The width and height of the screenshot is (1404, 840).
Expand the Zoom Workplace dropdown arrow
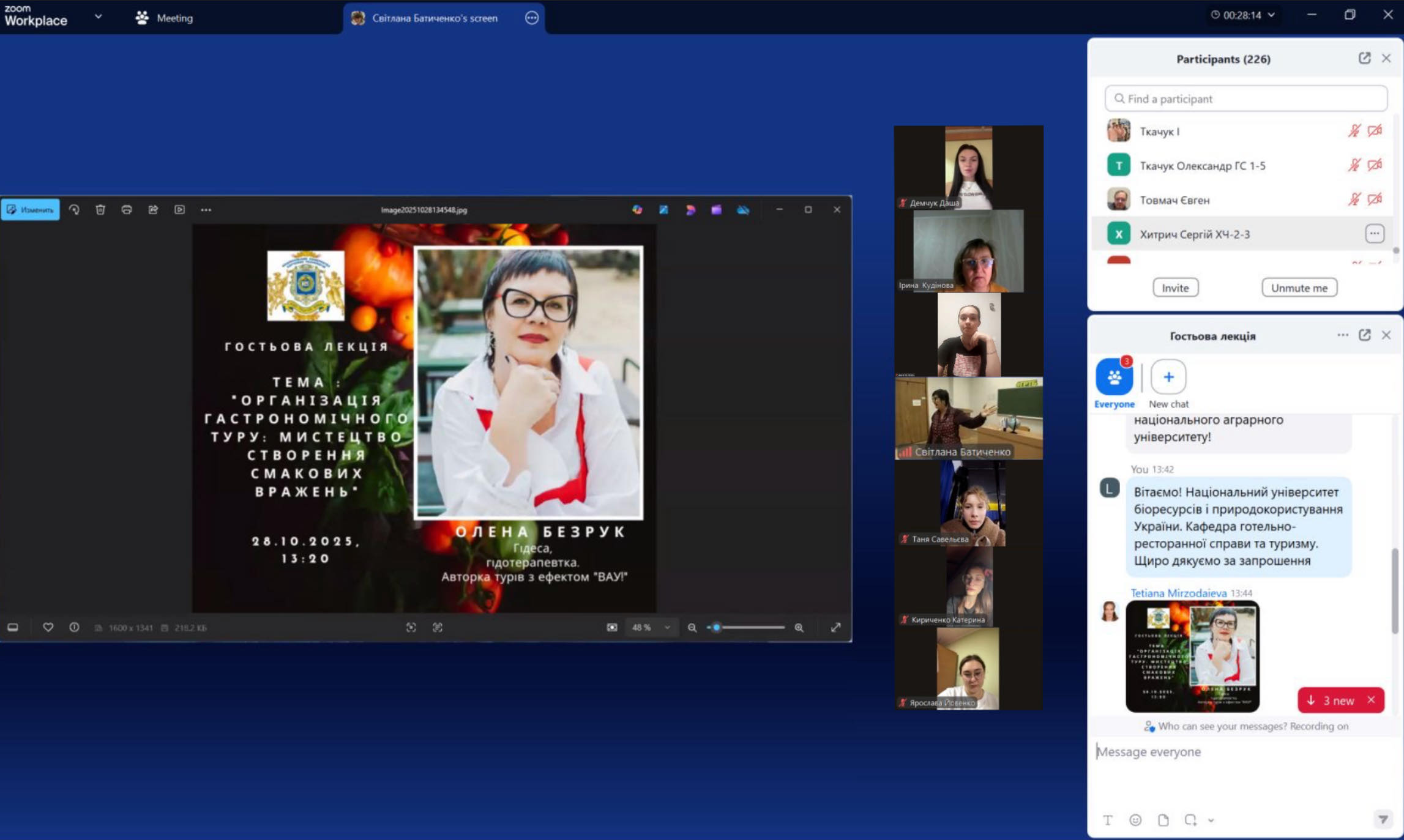click(98, 17)
